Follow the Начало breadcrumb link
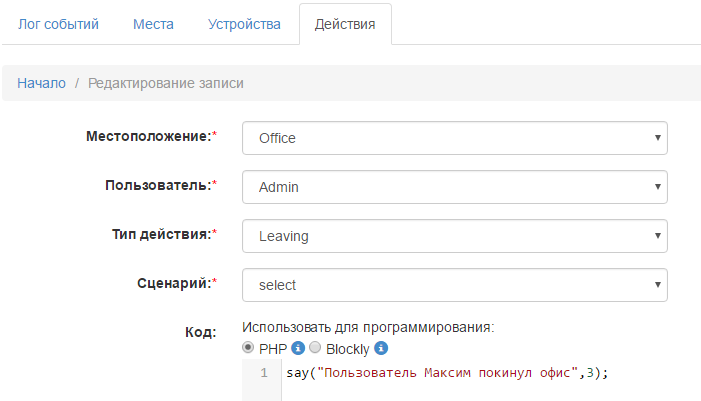The height and width of the screenshot is (401, 701). click(x=41, y=83)
